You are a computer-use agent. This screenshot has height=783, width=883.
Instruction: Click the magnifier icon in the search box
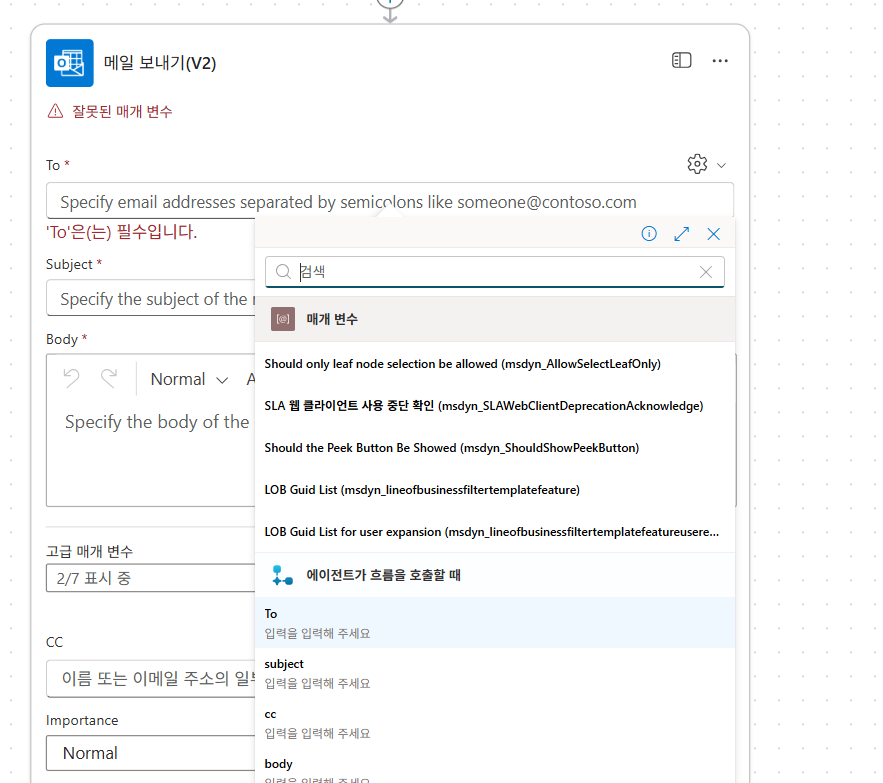tap(283, 272)
